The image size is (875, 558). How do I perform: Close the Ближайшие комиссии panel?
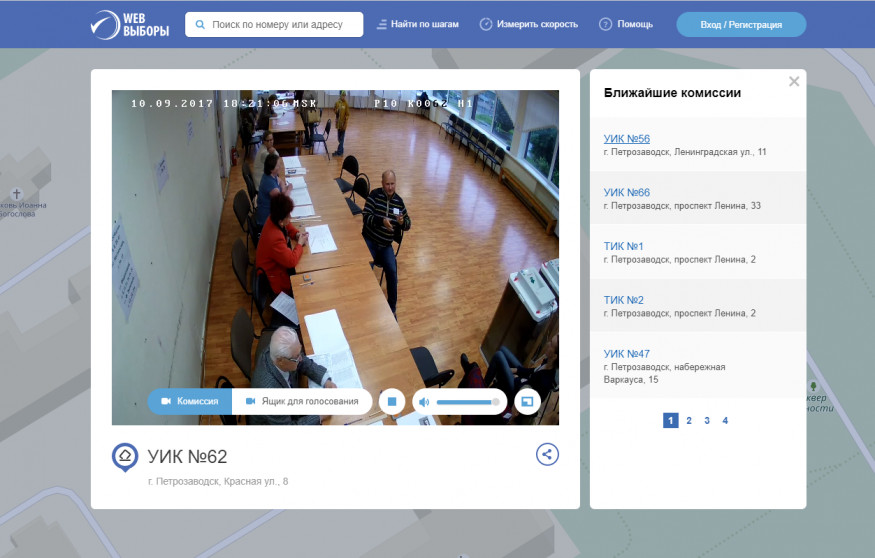coord(794,82)
